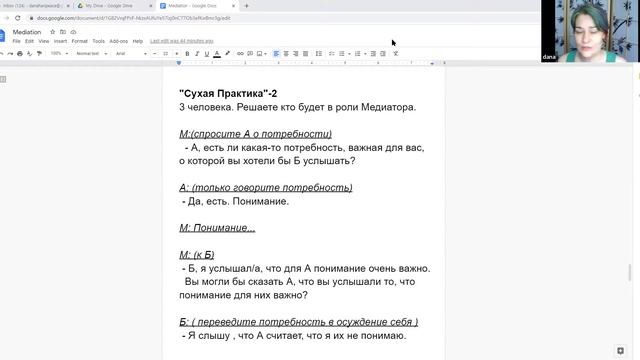This screenshot has height=360, width=640.
Task: Click the heading "Сухая Практика"-2
Action: [x=228, y=93]
